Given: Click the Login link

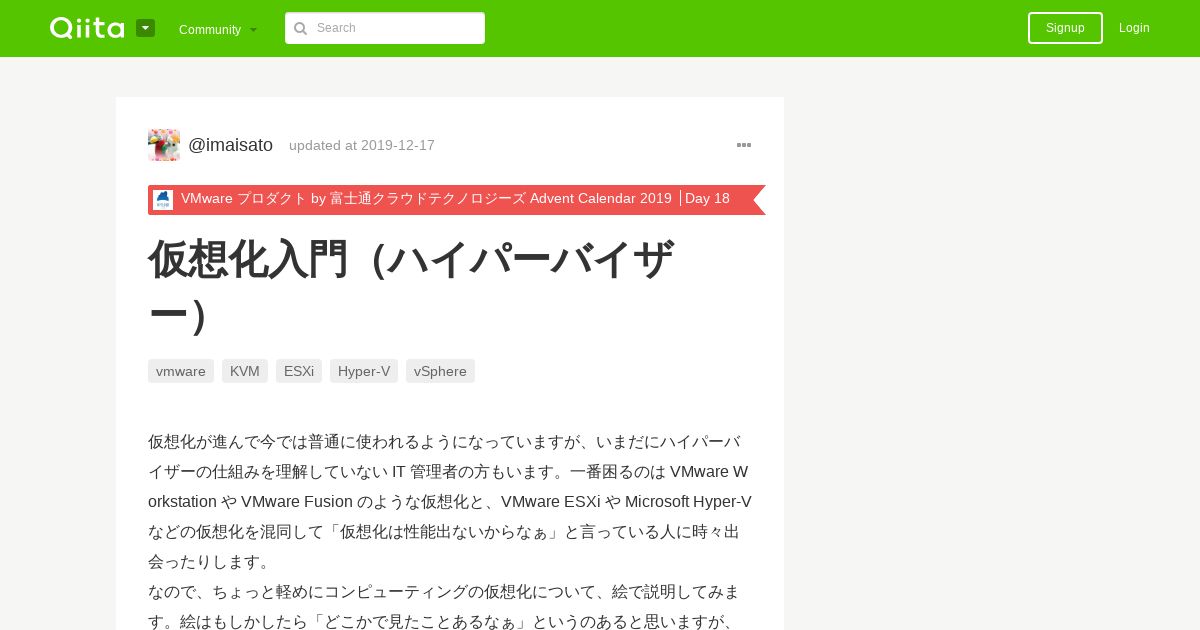Looking at the screenshot, I should click(1134, 28).
